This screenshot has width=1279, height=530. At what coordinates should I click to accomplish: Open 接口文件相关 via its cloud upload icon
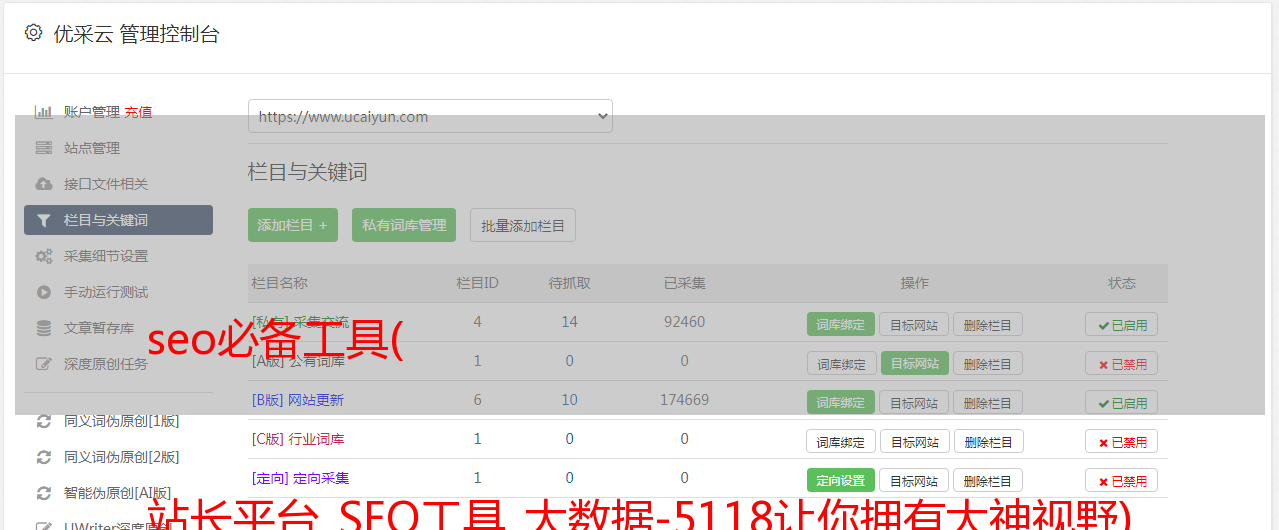(44, 184)
